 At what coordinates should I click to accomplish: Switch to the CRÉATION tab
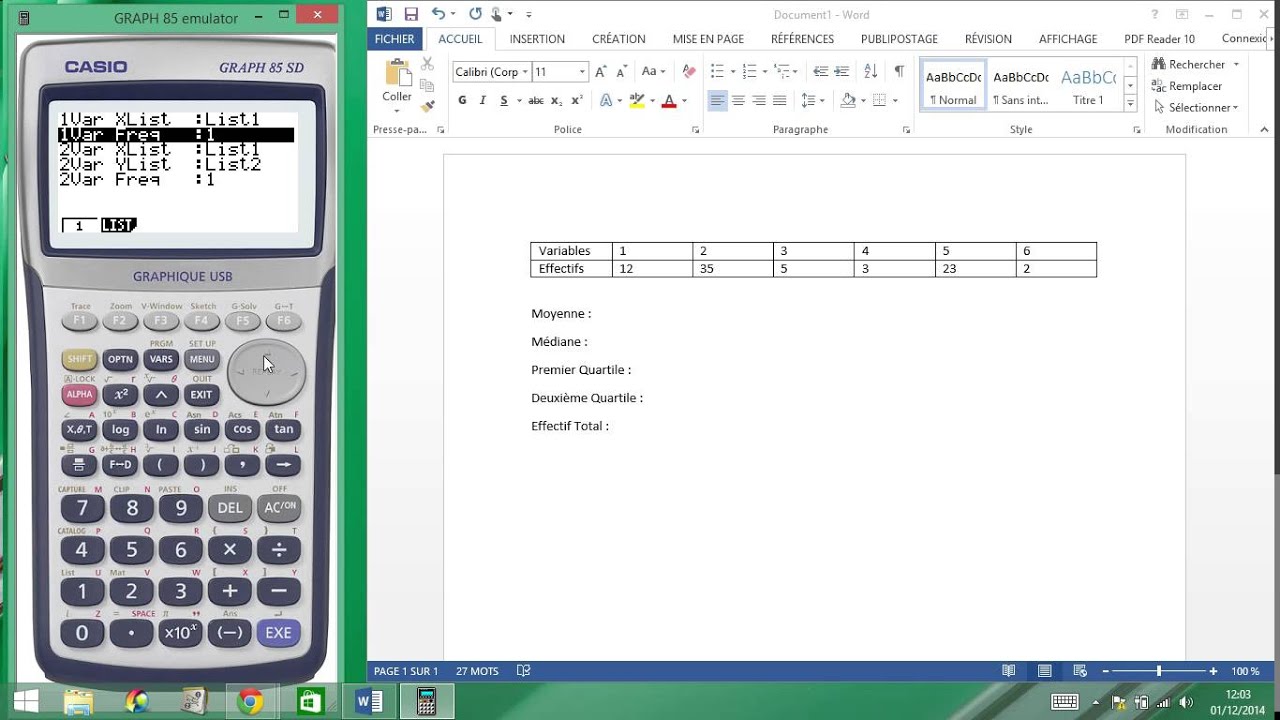click(618, 39)
